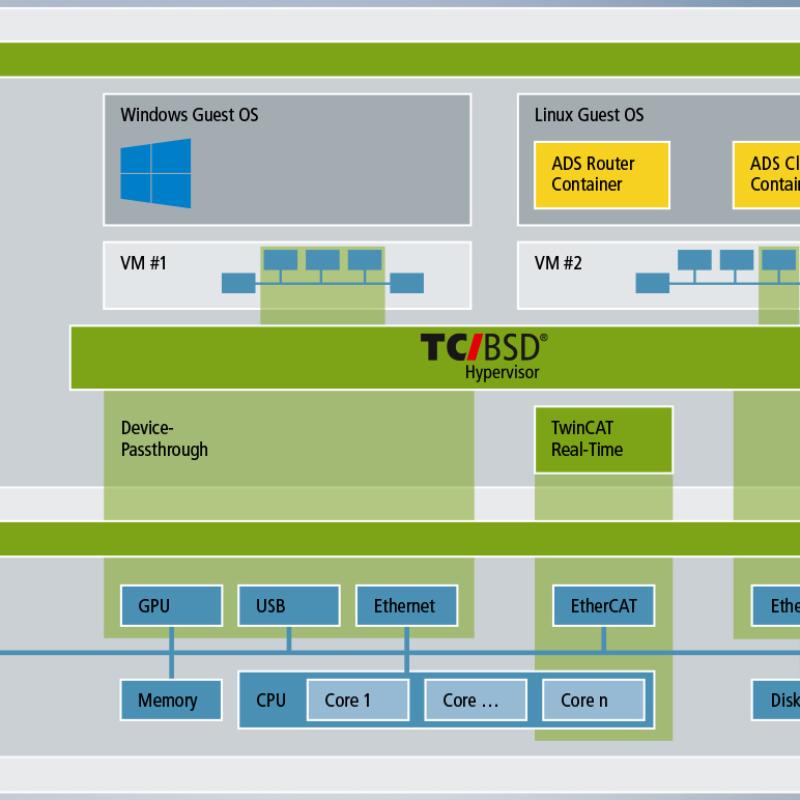Click the Linux Guest OS label

click(x=589, y=115)
